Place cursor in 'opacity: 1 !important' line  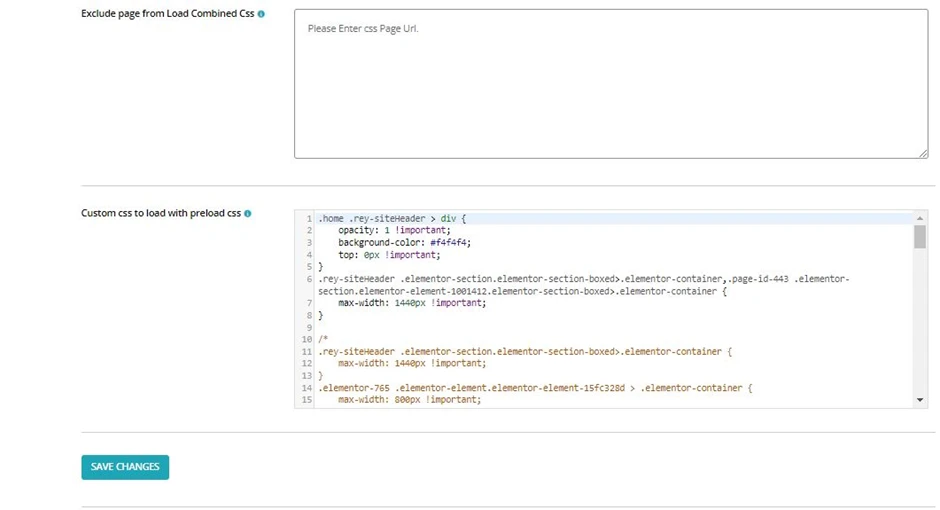click(394, 230)
